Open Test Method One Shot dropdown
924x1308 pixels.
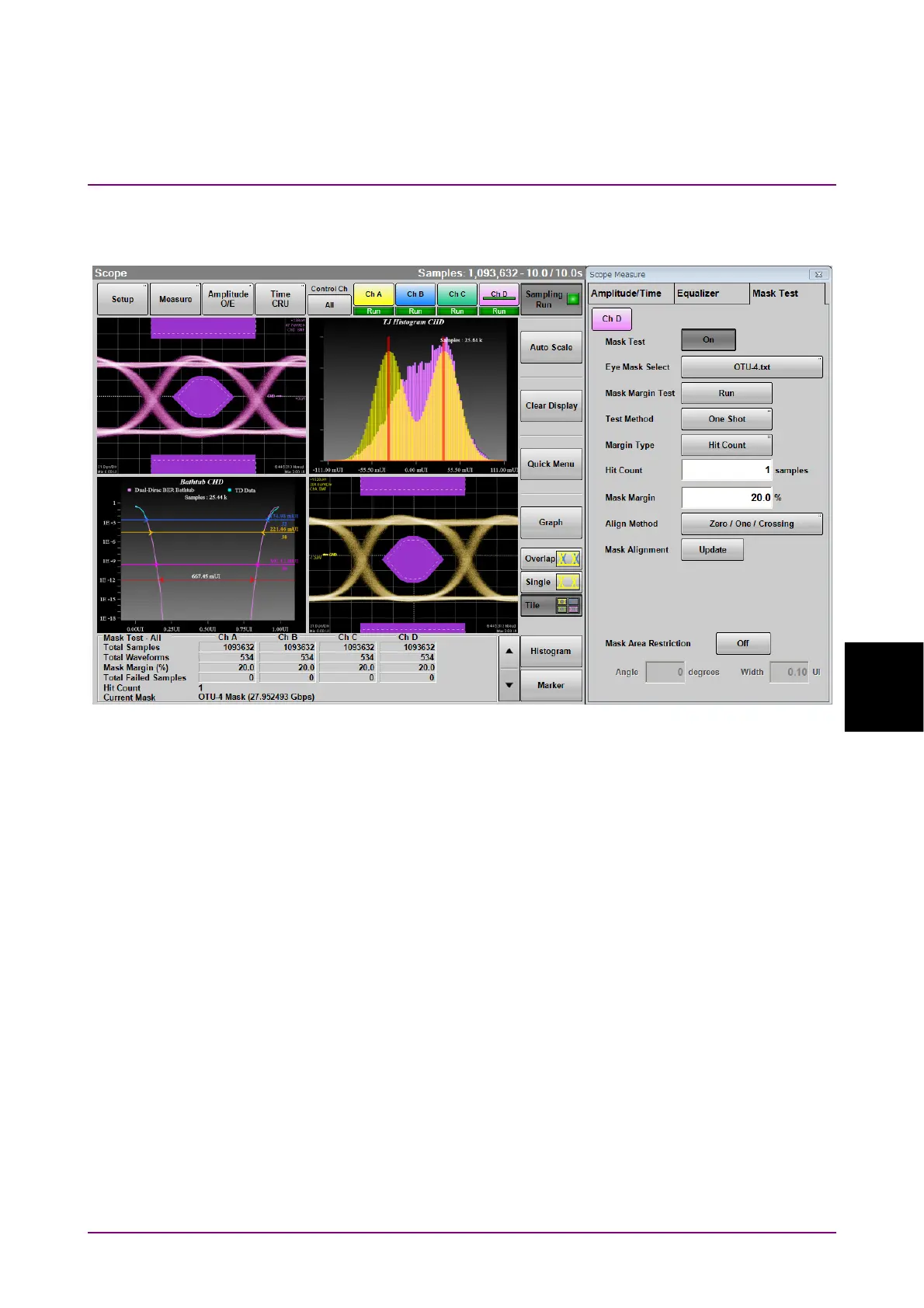(726, 419)
